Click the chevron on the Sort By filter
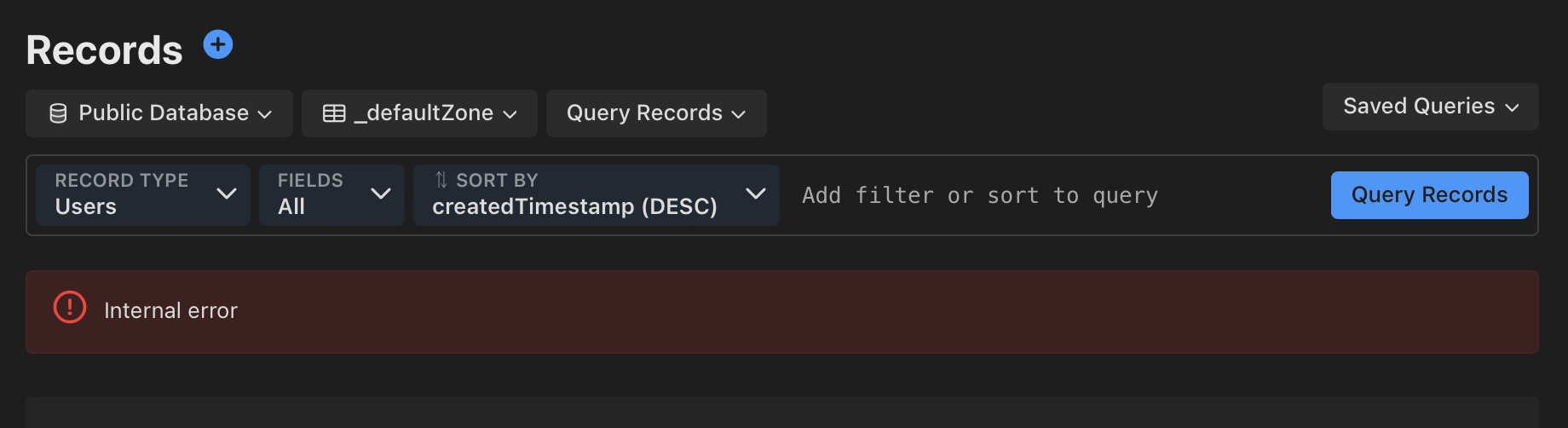Image resolution: width=1568 pixels, height=428 pixels. click(x=755, y=194)
